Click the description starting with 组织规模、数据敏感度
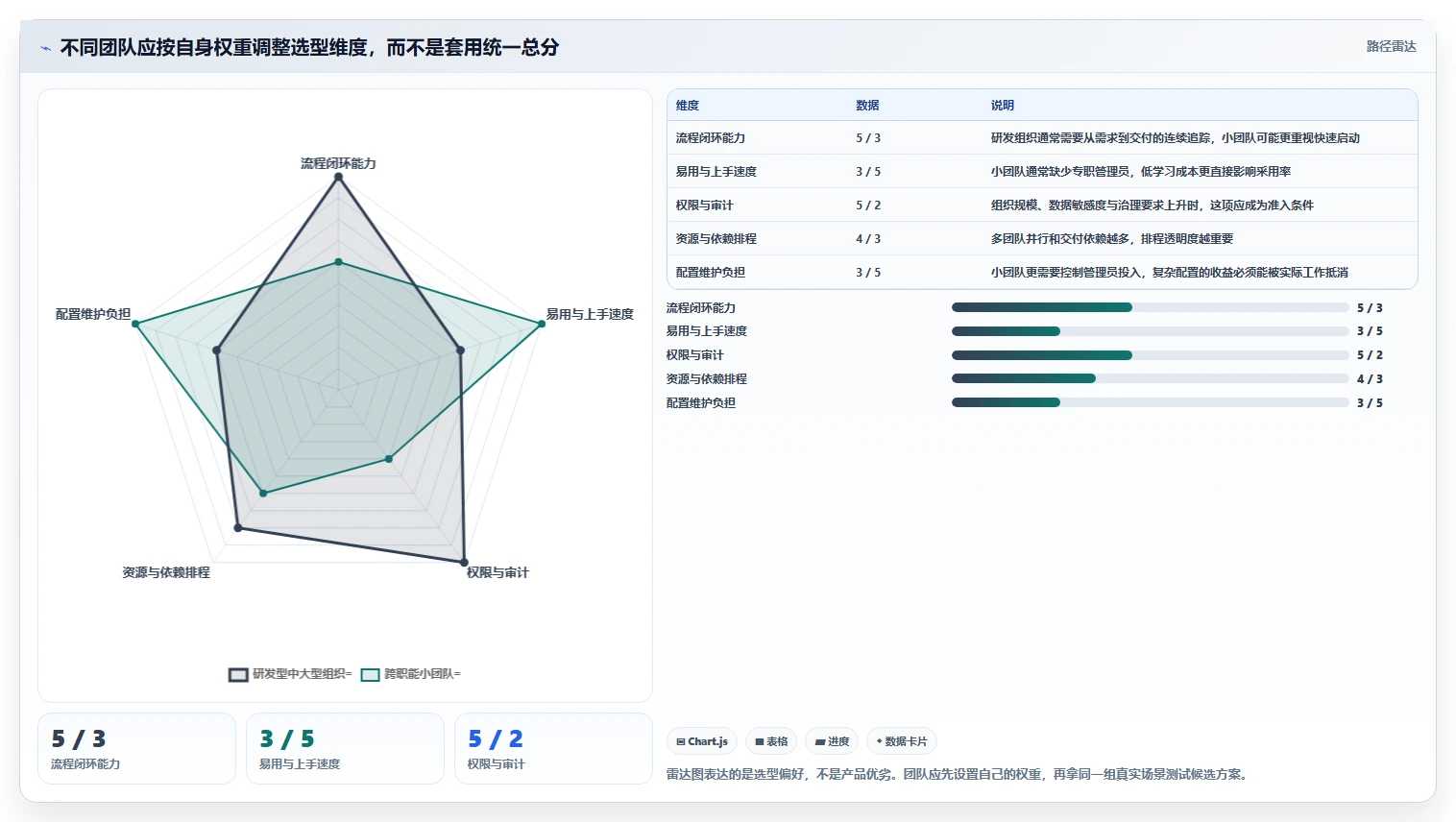 point(1152,205)
